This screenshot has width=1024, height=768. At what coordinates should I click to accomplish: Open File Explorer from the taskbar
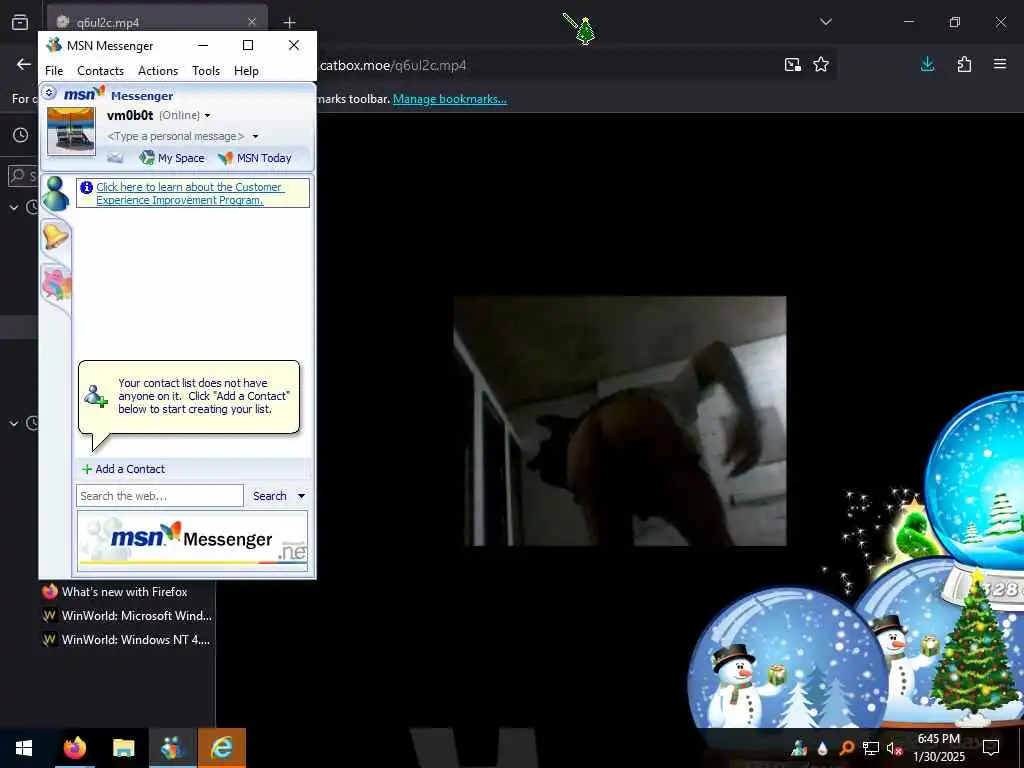tap(123, 748)
